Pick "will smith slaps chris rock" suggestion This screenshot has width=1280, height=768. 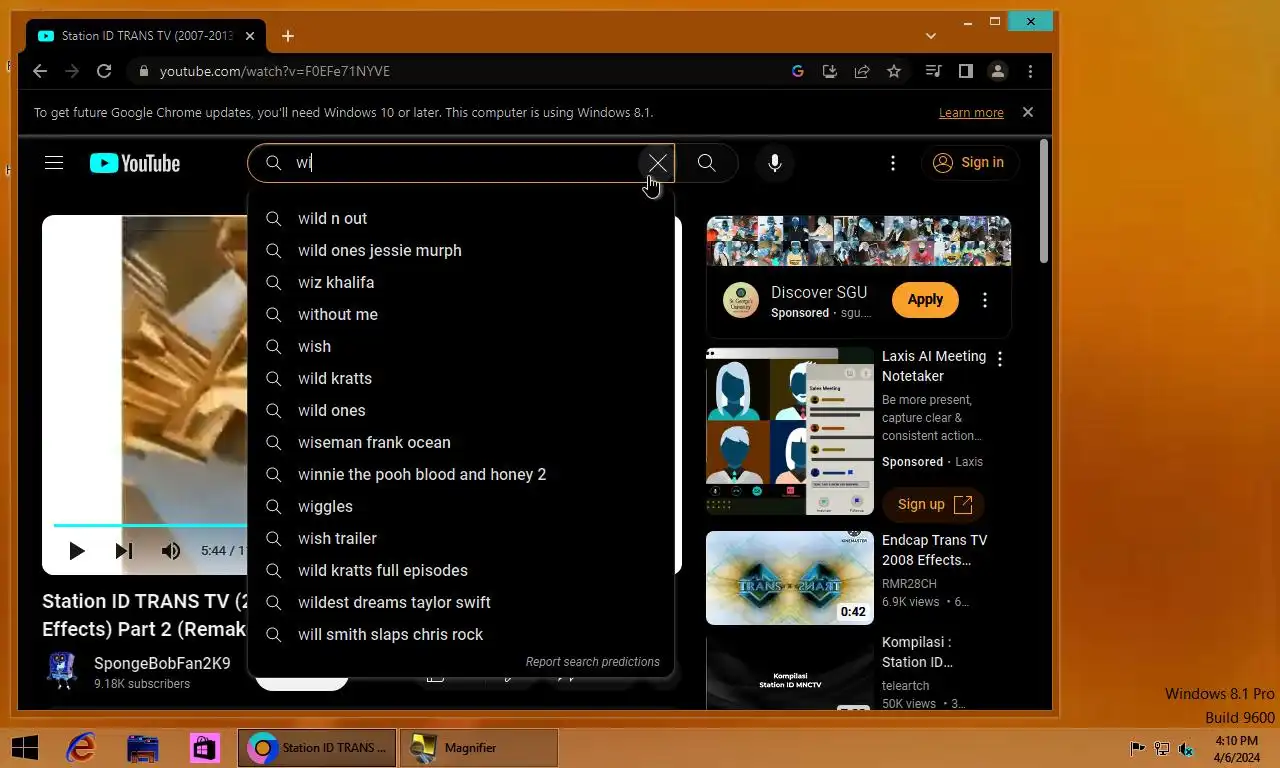(x=461, y=634)
